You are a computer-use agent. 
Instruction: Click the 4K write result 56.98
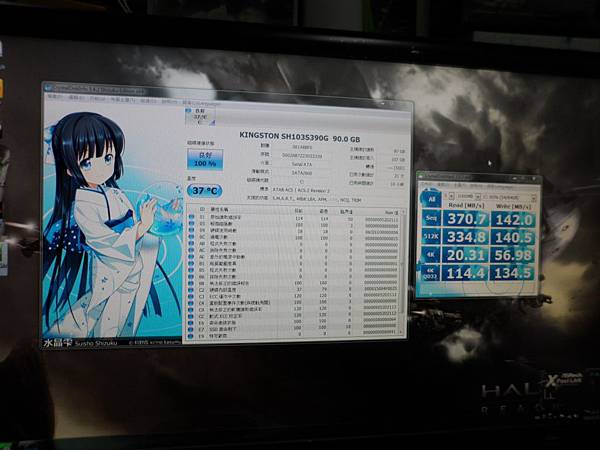(x=513, y=255)
